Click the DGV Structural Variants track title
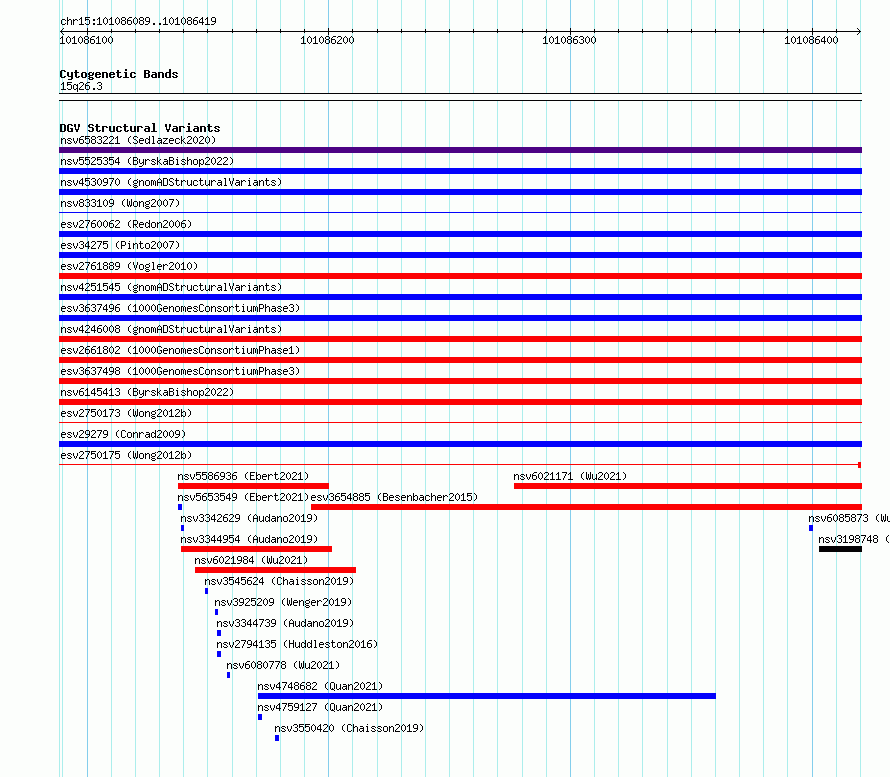890x777 pixels. click(140, 128)
